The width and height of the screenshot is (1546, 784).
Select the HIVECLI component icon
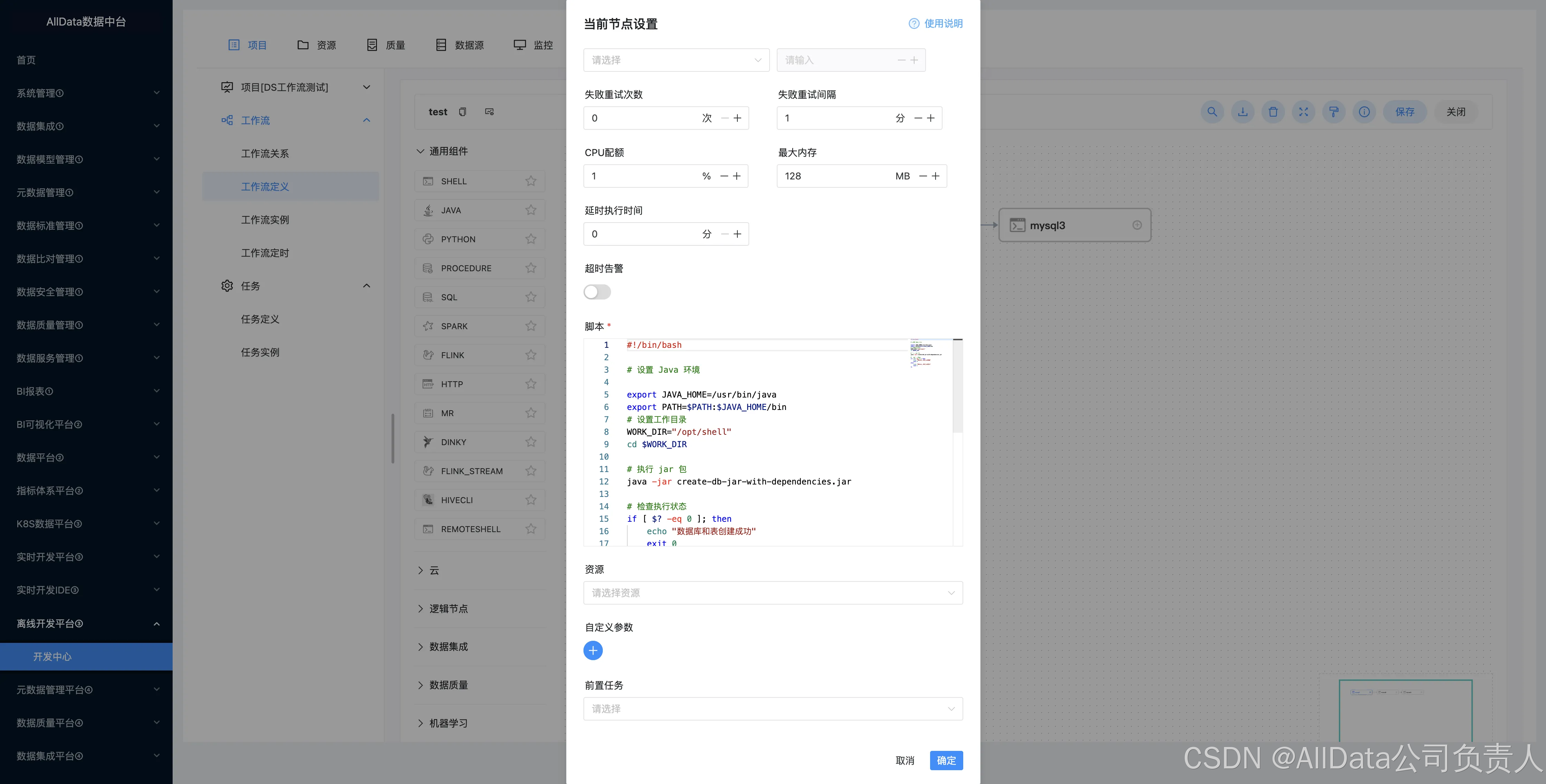(428, 500)
